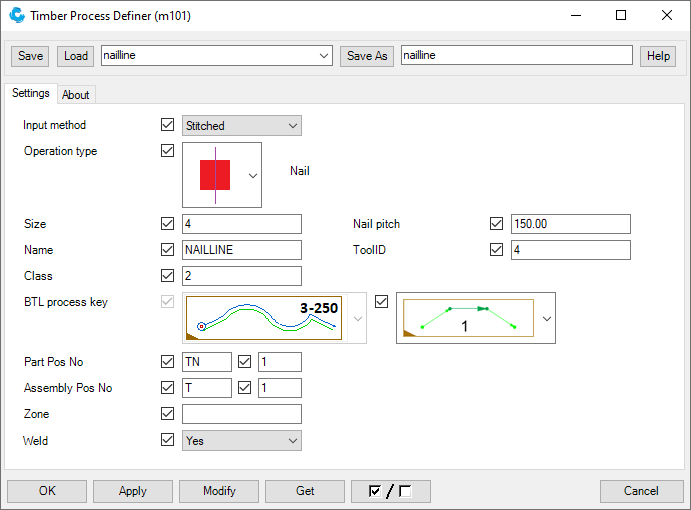Disable the Weld checkbox

tap(167, 440)
